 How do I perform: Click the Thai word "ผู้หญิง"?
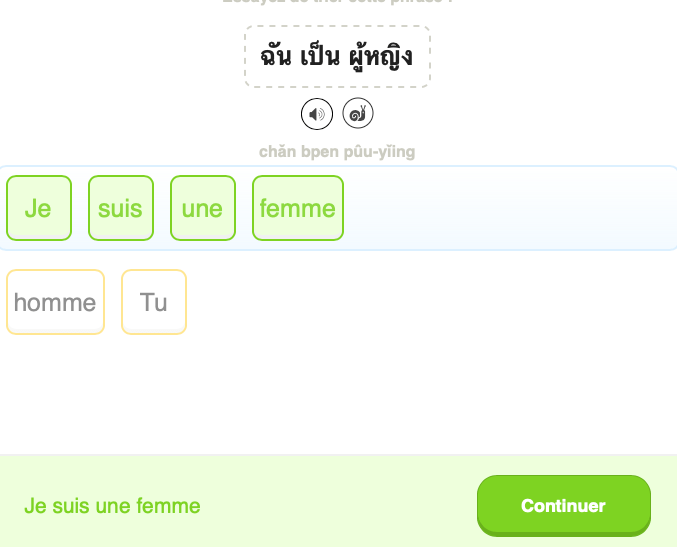tap(381, 56)
